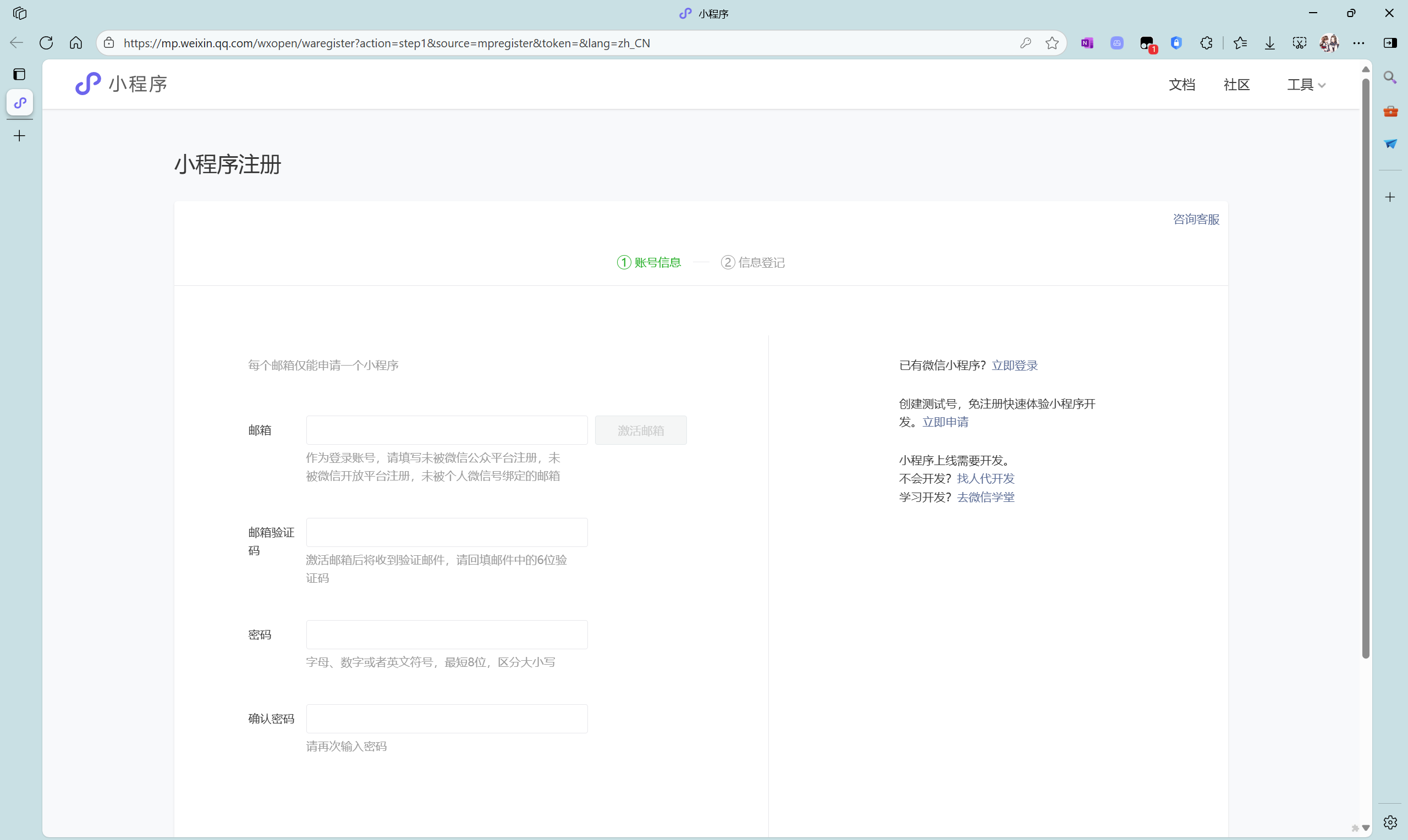
Task: Open Bitwarden shield extension icon
Action: click(x=1176, y=43)
